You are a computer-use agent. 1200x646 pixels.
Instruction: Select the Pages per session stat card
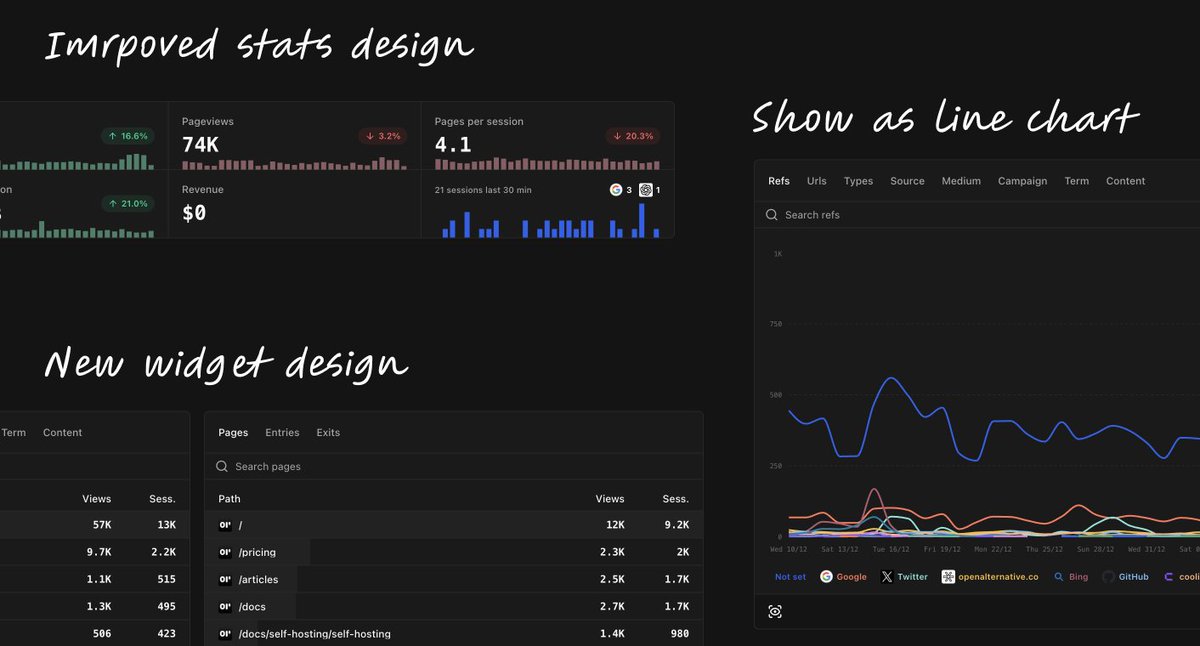(x=547, y=136)
